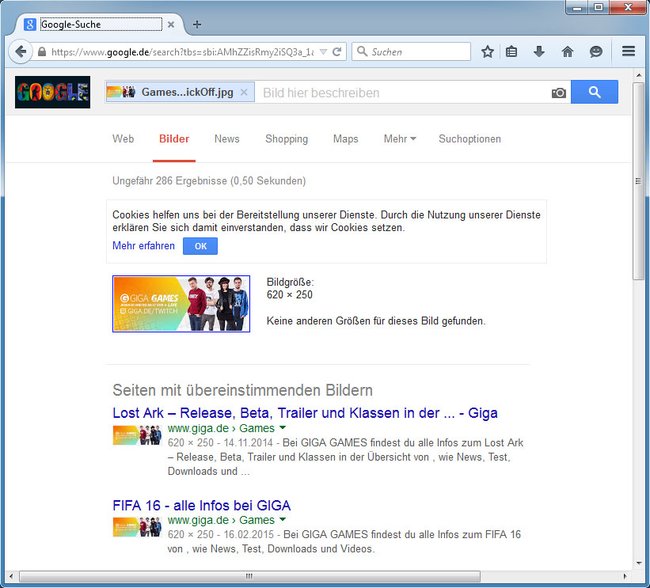Viewport: 650px width, 588px height.
Task: Click the horizontal scrollbar right arrow
Action: (625, 576)
